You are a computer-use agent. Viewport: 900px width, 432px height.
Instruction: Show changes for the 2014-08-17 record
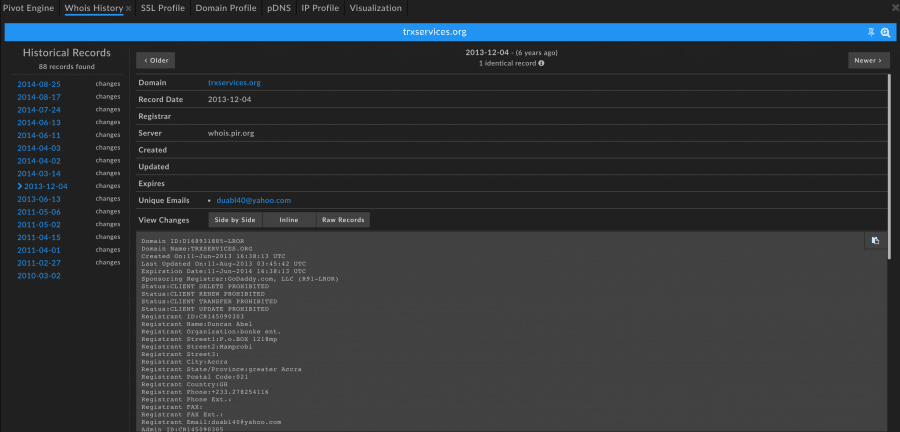[x=108, y=96]
